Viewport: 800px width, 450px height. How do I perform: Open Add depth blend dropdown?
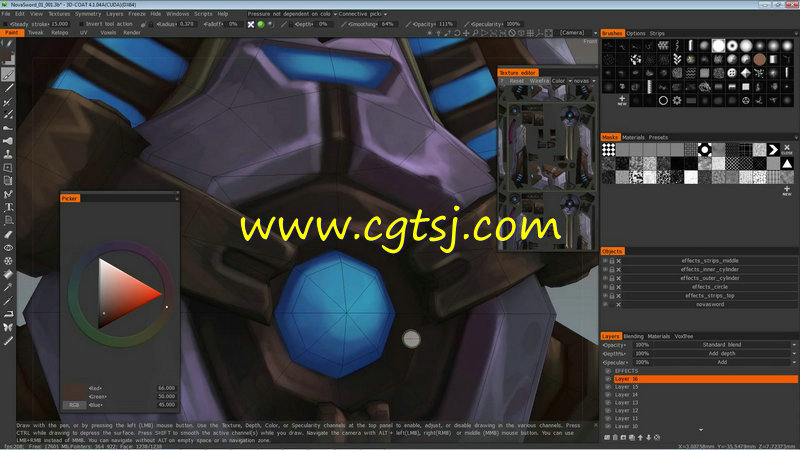click(722, 354)
